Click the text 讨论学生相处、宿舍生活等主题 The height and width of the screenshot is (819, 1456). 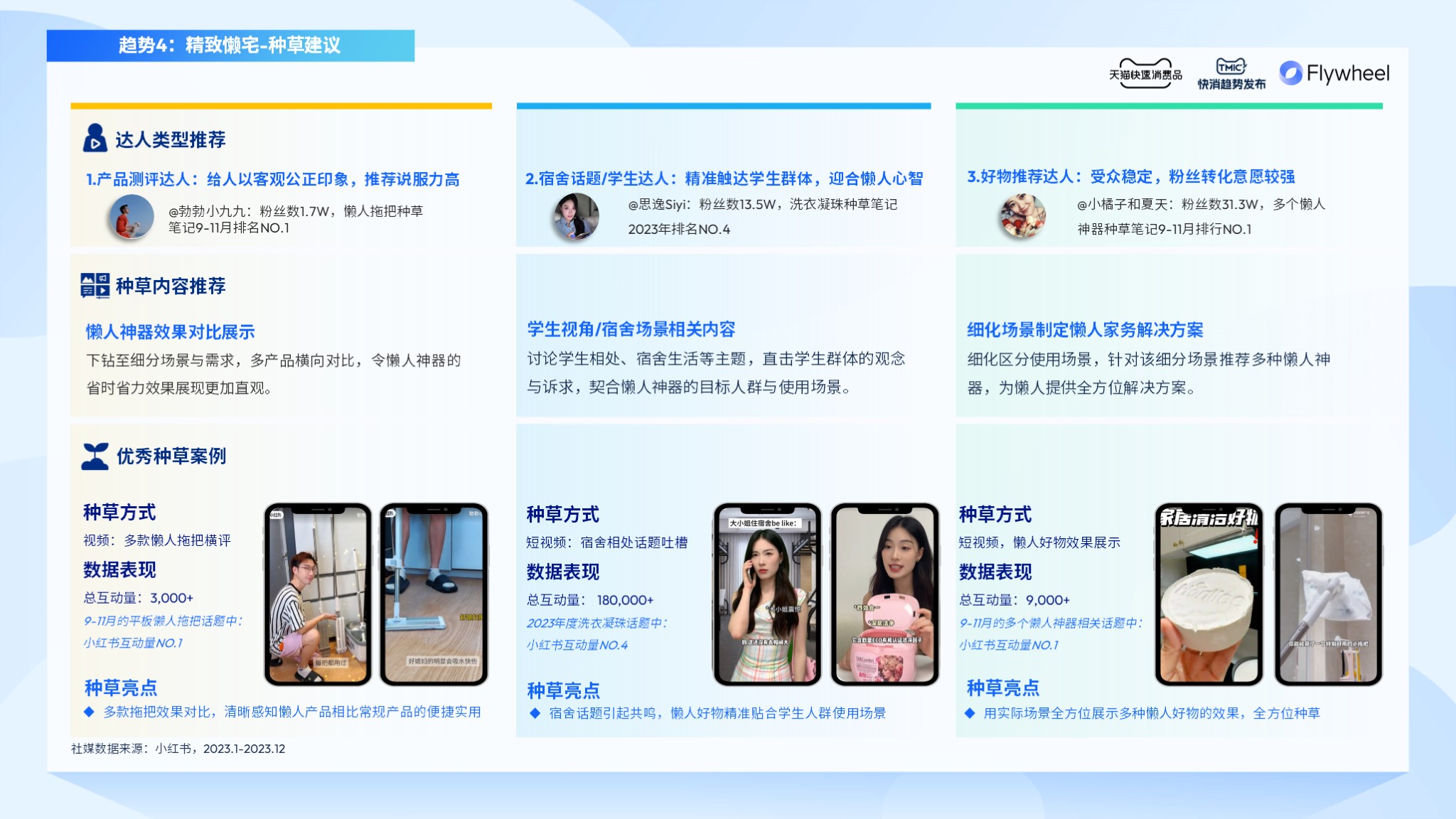(636, 358)
